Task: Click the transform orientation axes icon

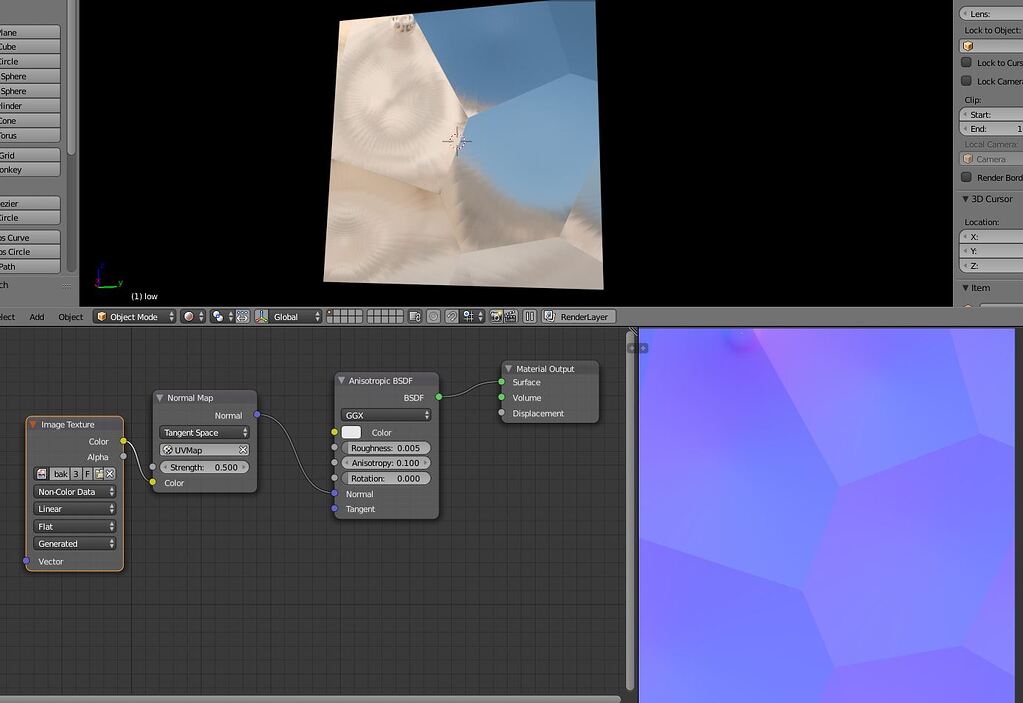Action: coord(262,316)
